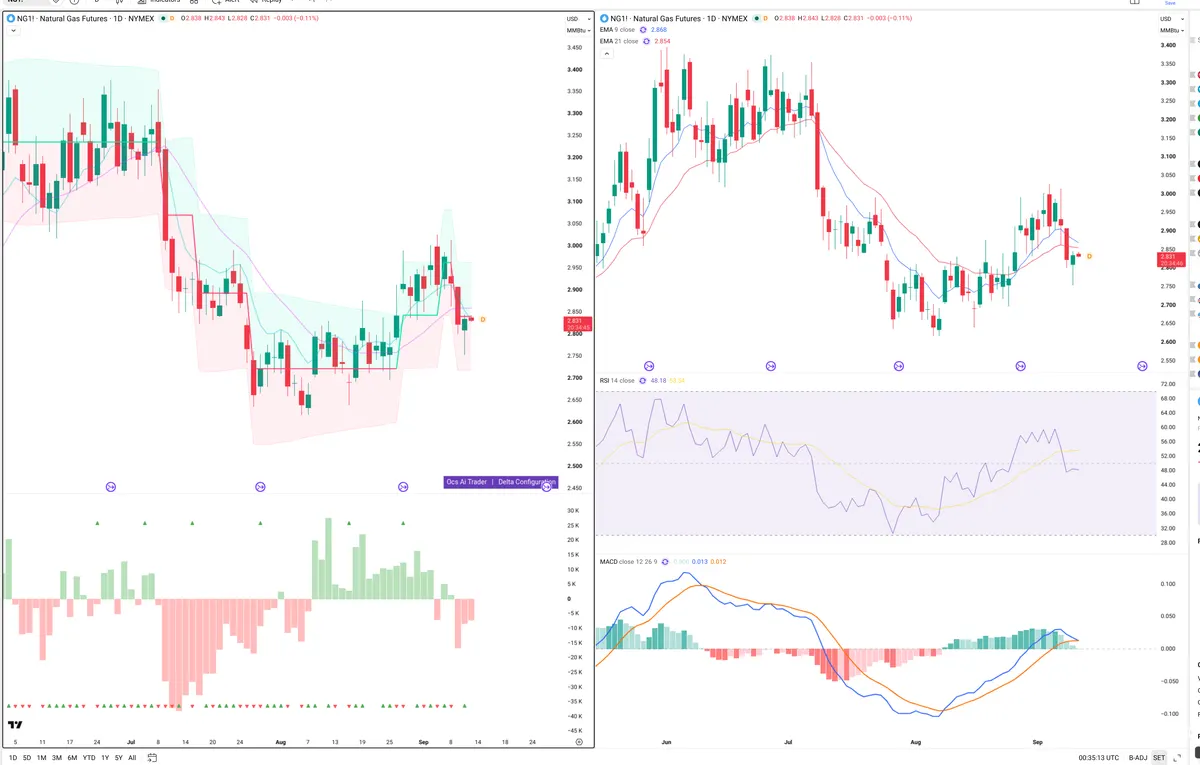Toggle B-ADJ back adjustment
The image size is (1200, 765).
(x=1138, y=758)
